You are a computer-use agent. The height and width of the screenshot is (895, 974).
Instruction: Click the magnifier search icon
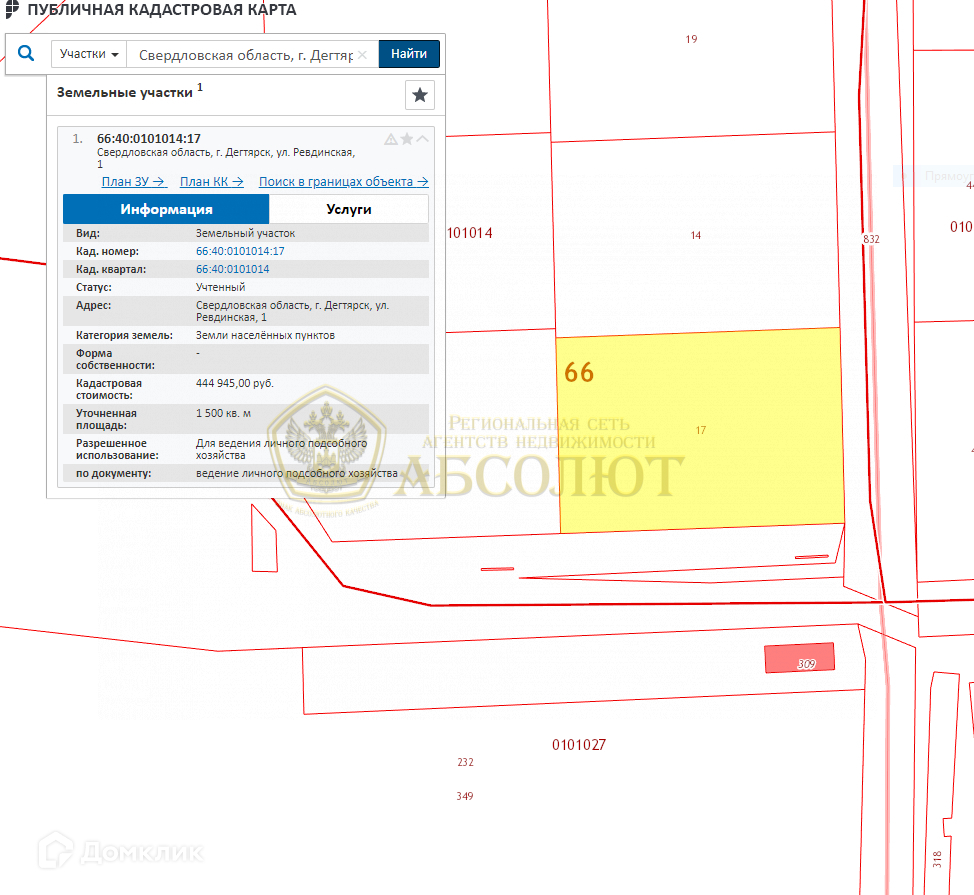pyautogui.click(x=25, y=53)
